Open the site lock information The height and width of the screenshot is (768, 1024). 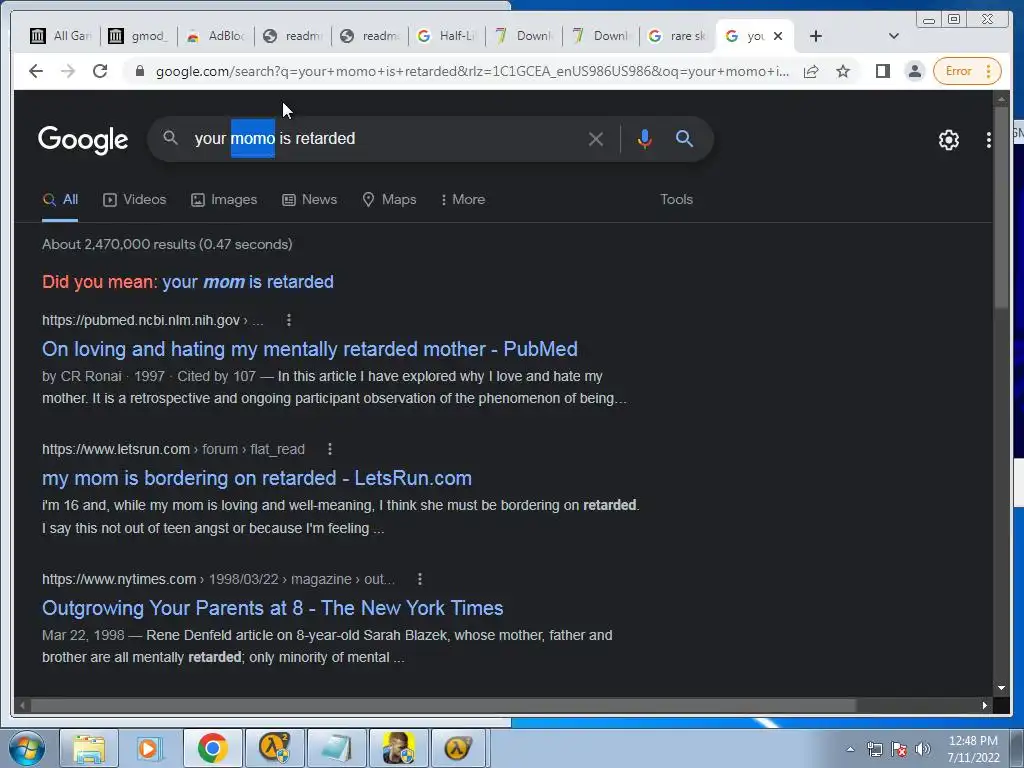[139, 71]
